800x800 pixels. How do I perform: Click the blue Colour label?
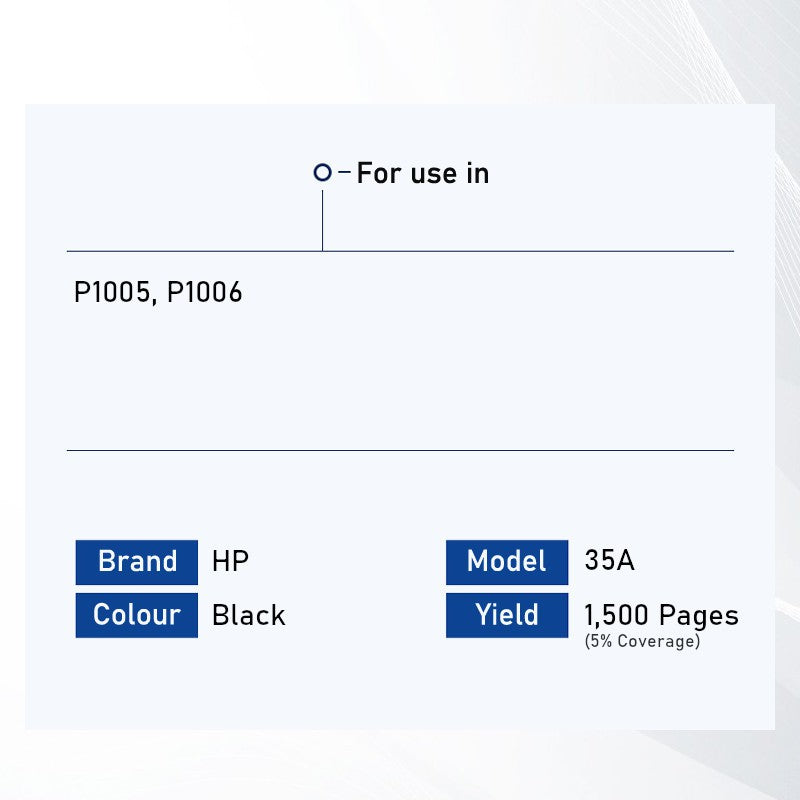click(x=137, y=615)
